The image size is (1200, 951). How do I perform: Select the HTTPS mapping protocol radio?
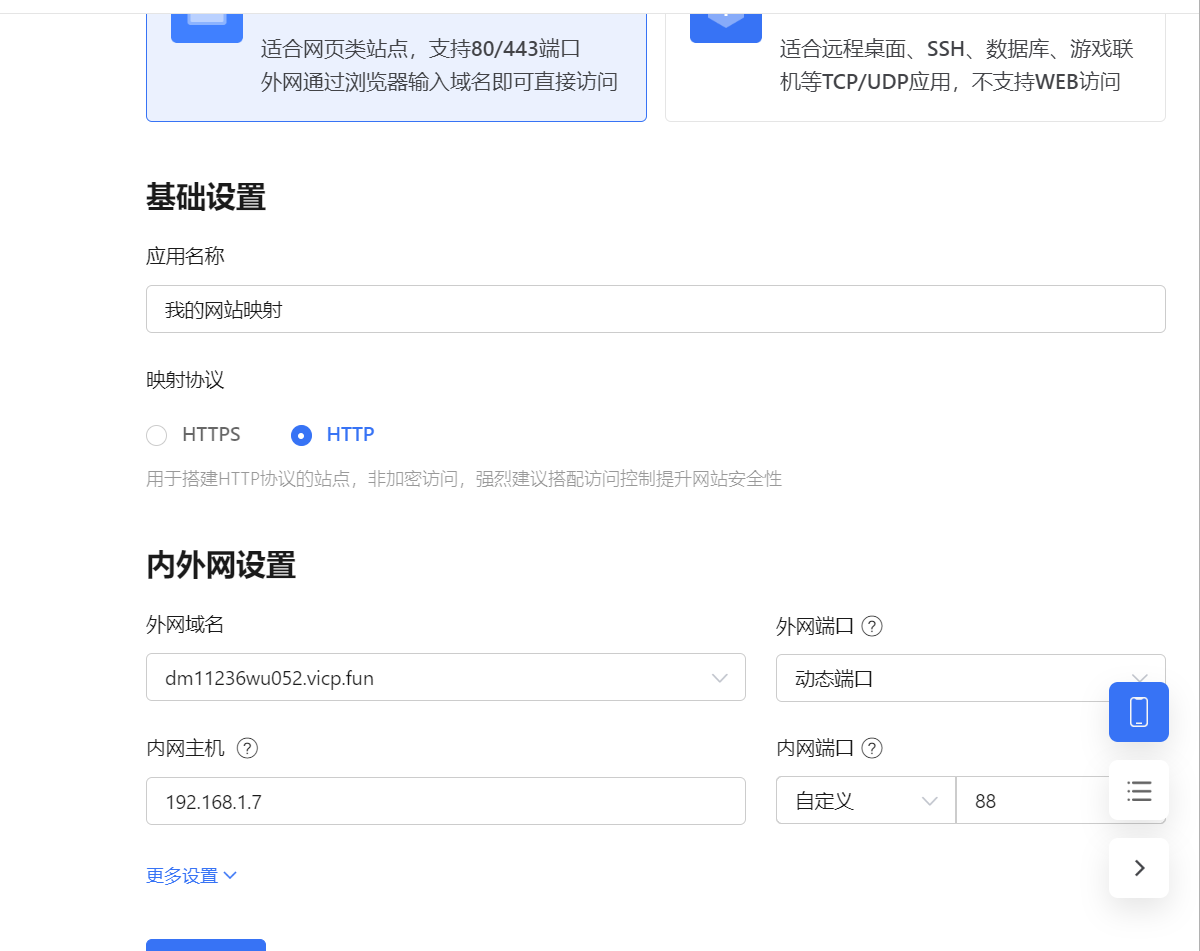click(157, 435)
